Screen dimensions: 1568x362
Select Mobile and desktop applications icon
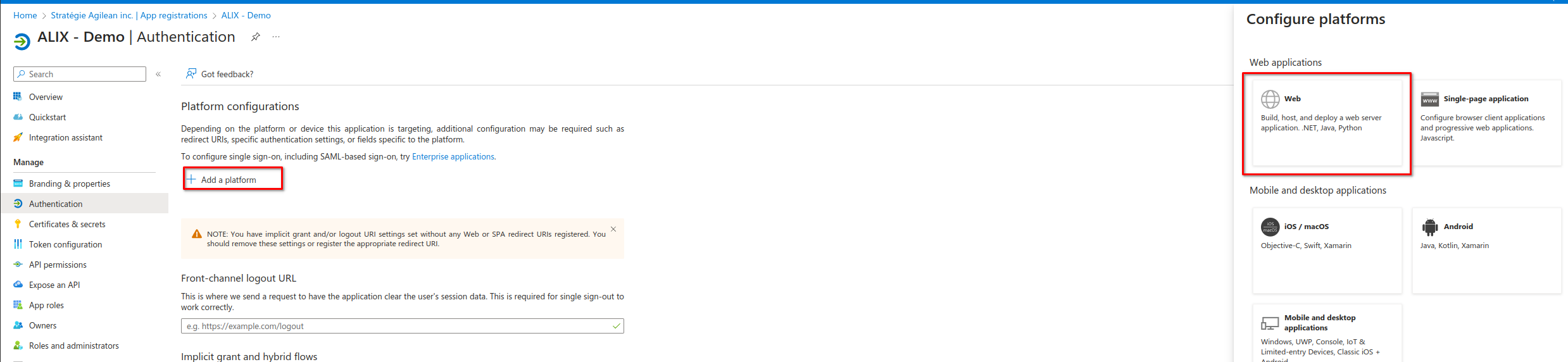tap(1270, 323)
